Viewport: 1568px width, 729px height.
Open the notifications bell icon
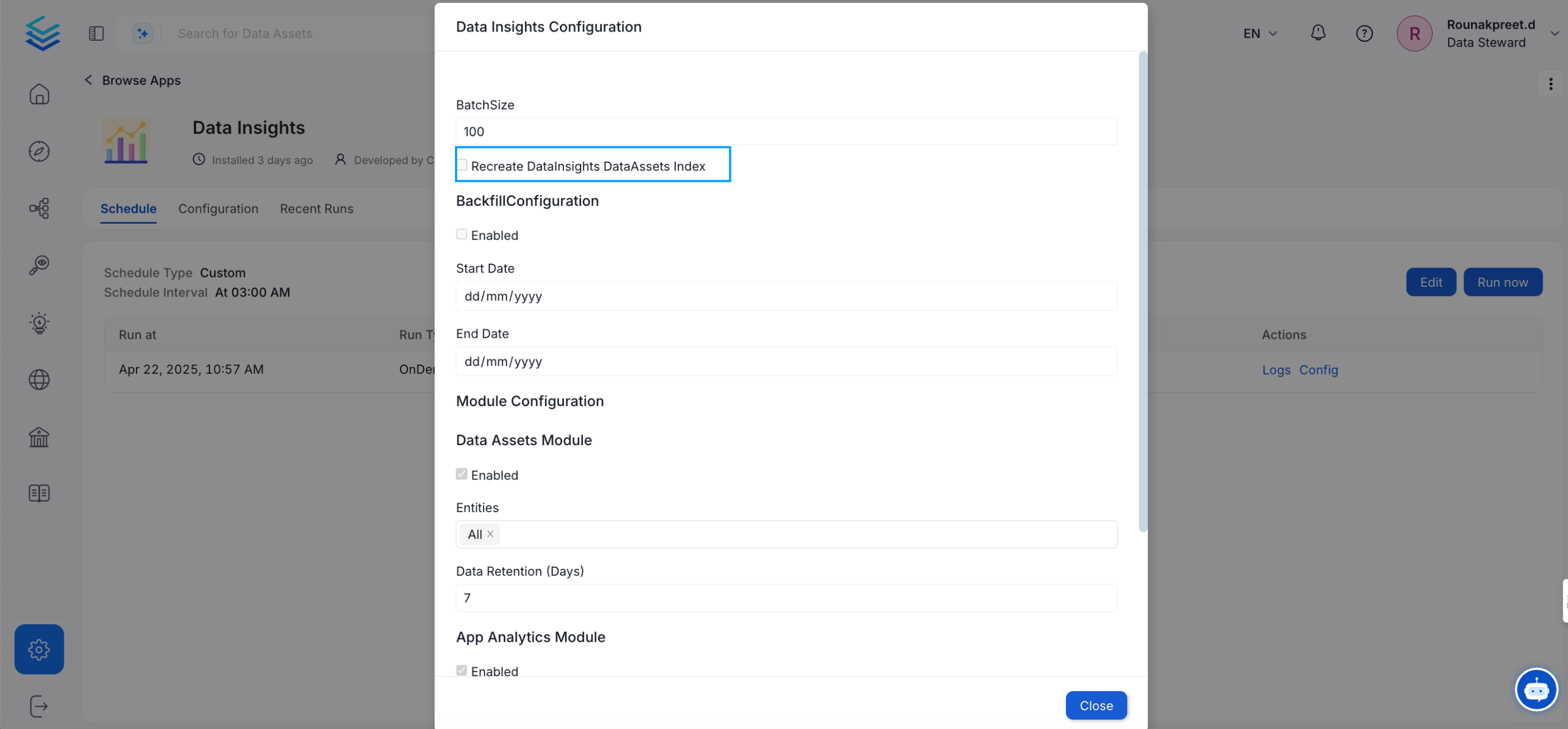(1317, 33)
